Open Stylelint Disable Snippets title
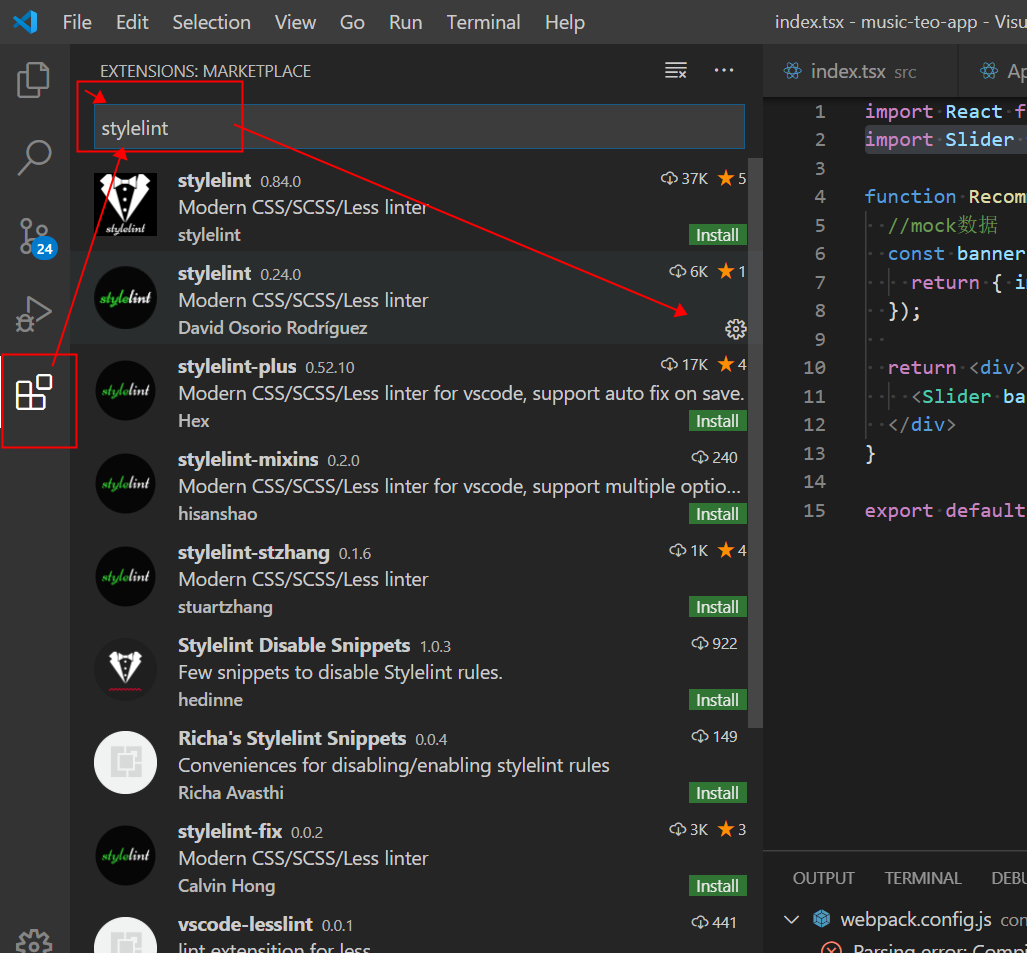 pos(294,645)
